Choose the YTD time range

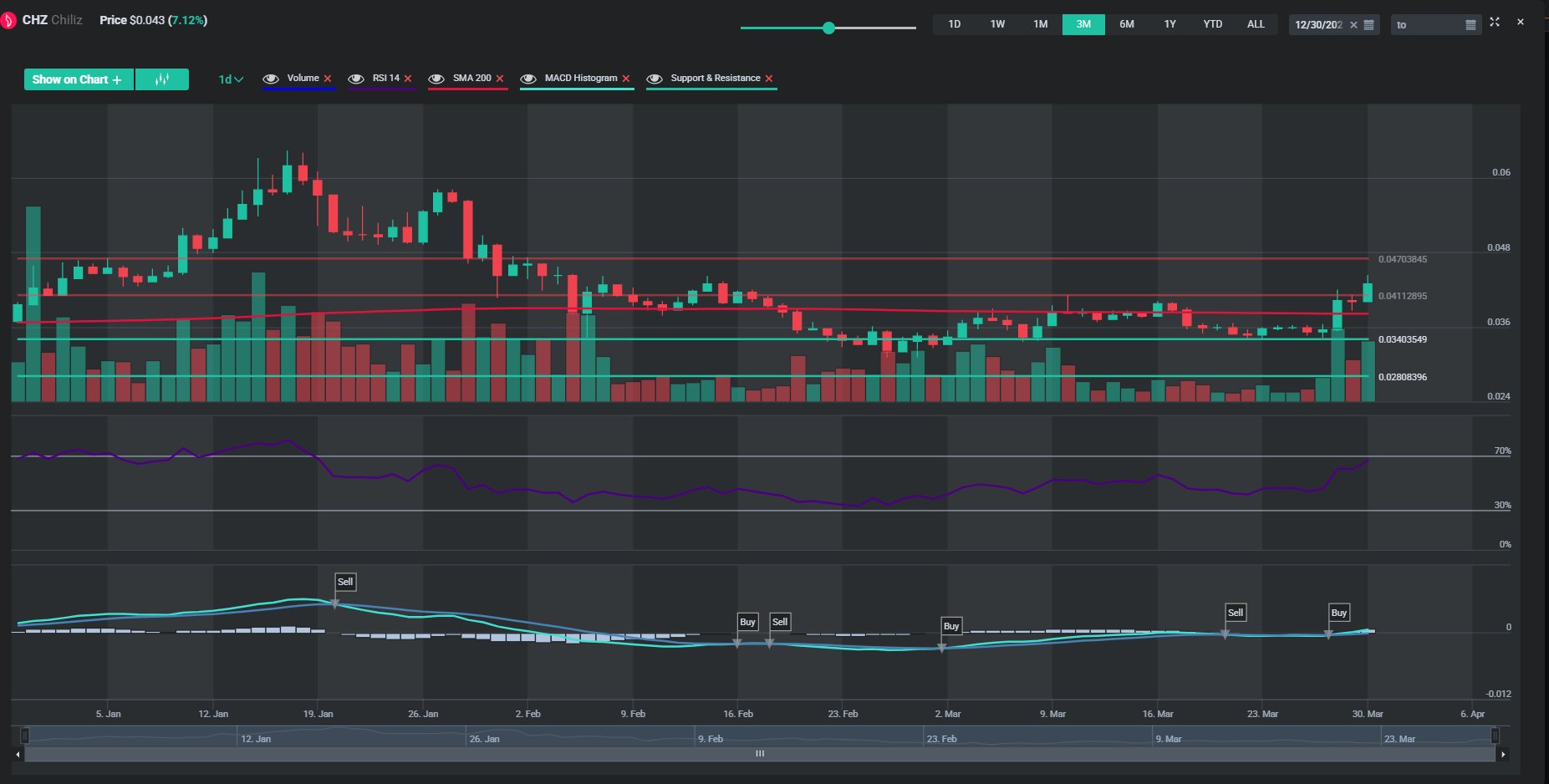(1212, 24)
